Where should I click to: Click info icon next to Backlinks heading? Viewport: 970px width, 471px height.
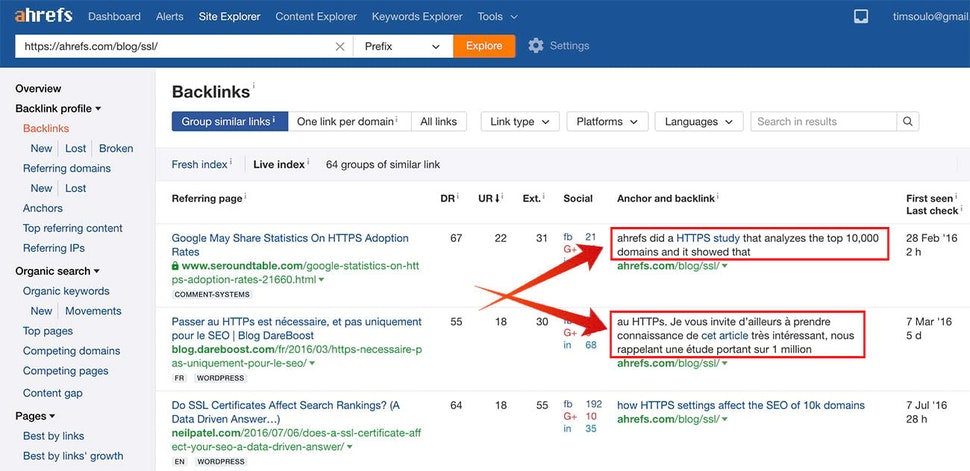(254, 85)
